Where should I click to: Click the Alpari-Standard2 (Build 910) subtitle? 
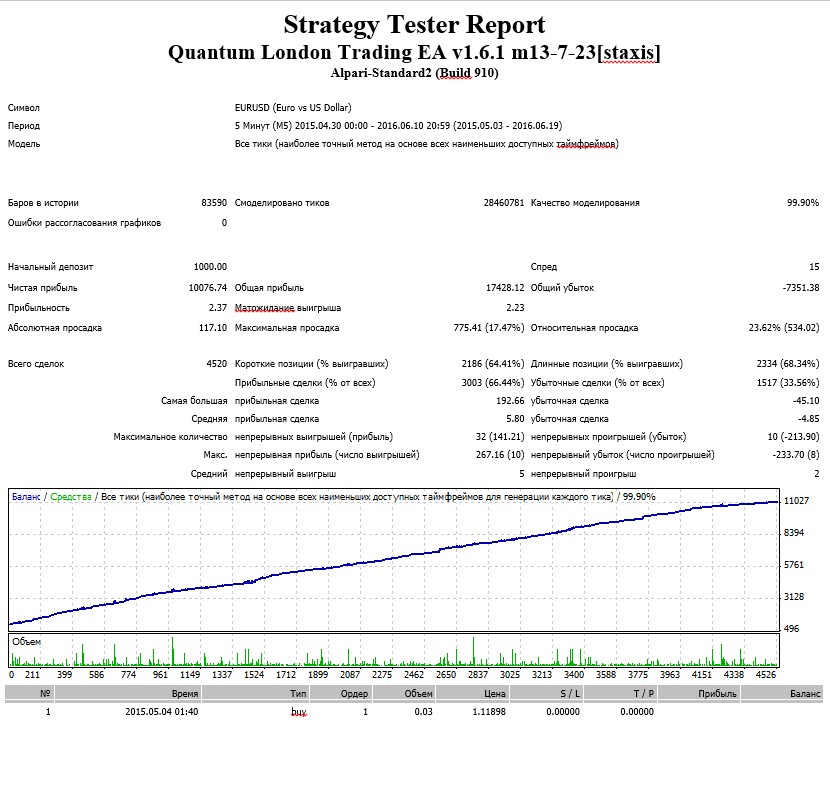pos(414,73)
